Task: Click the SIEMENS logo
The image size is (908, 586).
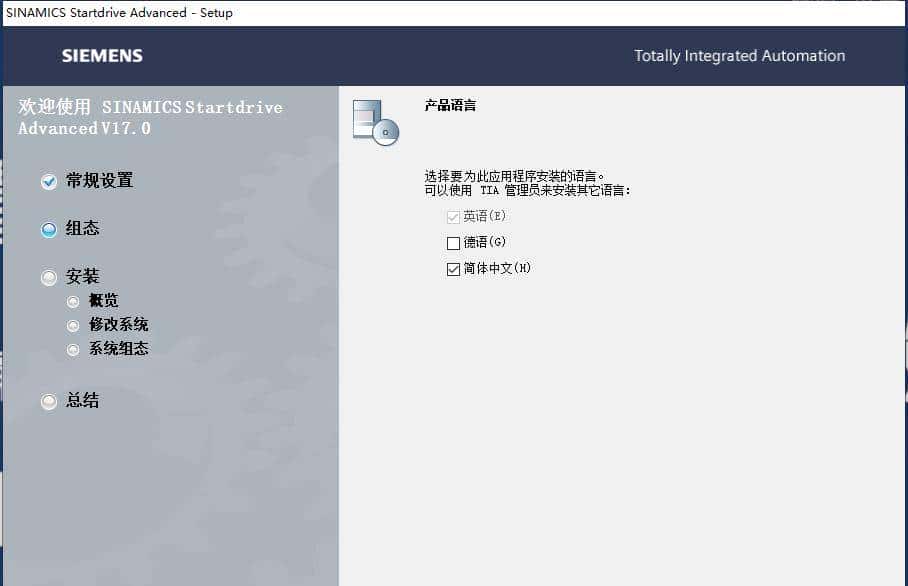Action: 101,56
